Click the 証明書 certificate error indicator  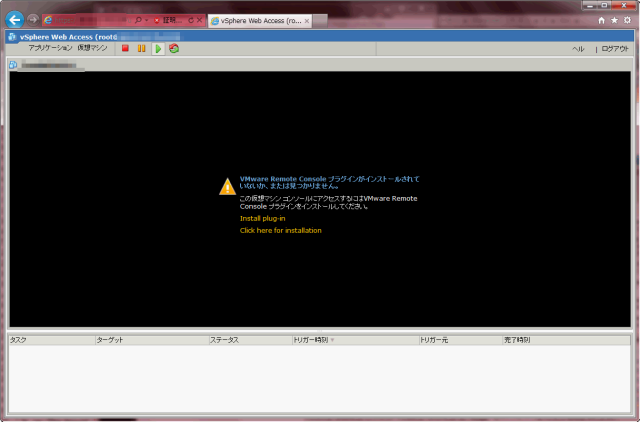tap(169, 20)
